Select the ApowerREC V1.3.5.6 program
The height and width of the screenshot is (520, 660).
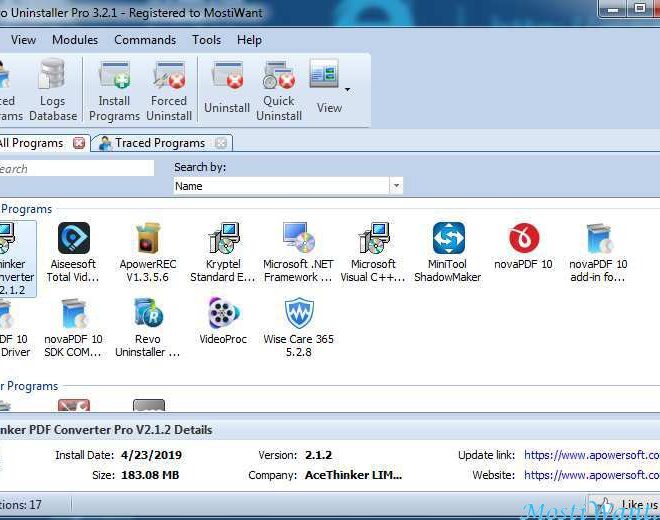click(148, 252)
